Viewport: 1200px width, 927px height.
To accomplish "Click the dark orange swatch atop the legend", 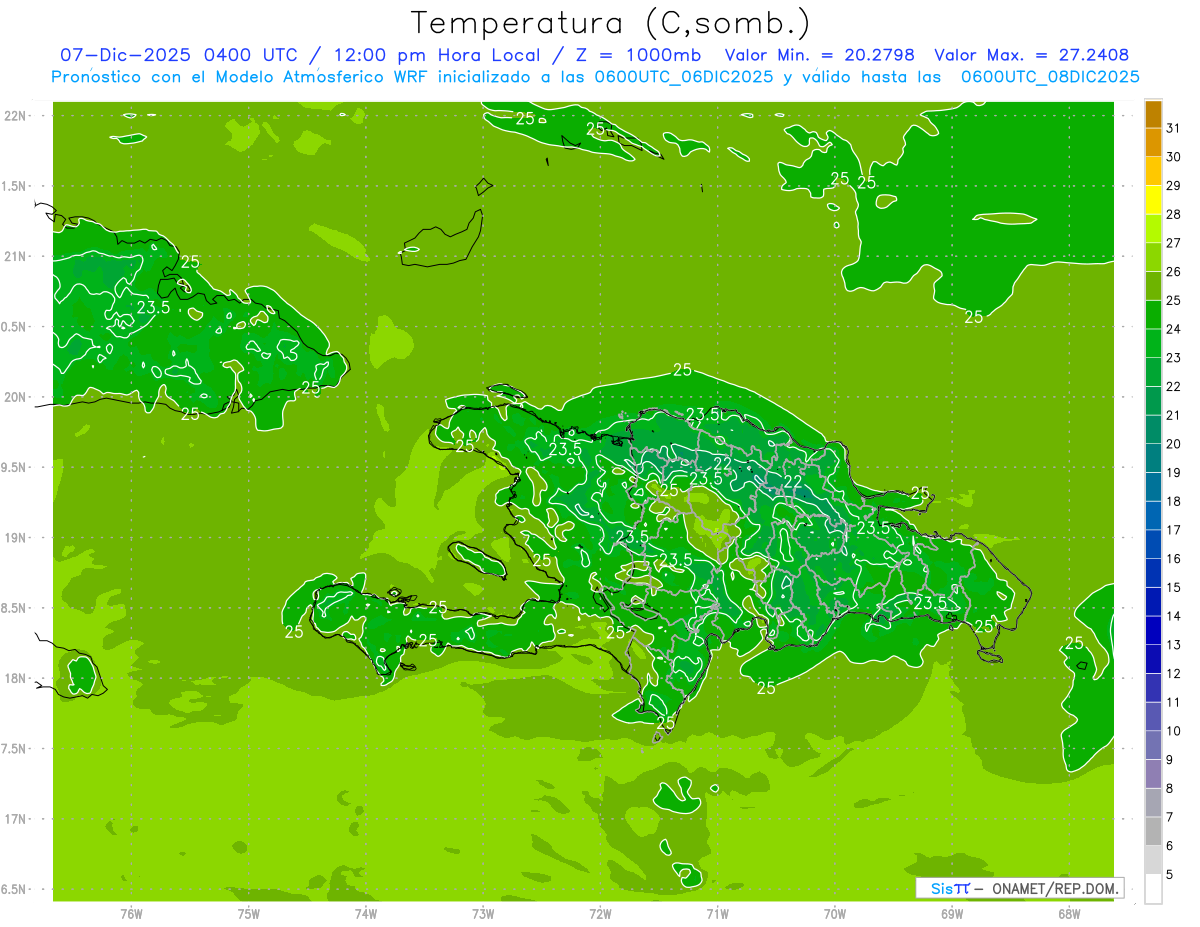I will tap(1153, 115).
